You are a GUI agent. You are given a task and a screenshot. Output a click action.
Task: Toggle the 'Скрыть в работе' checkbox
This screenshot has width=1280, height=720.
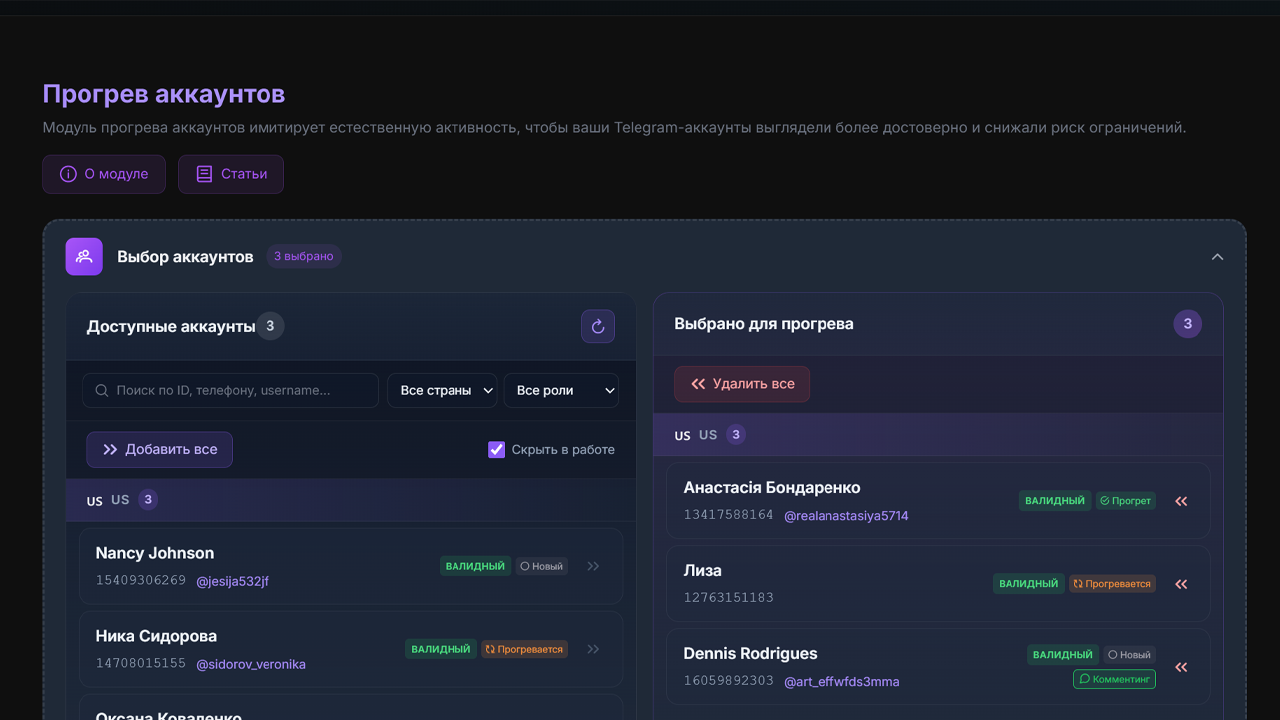(x=496, y=450)
